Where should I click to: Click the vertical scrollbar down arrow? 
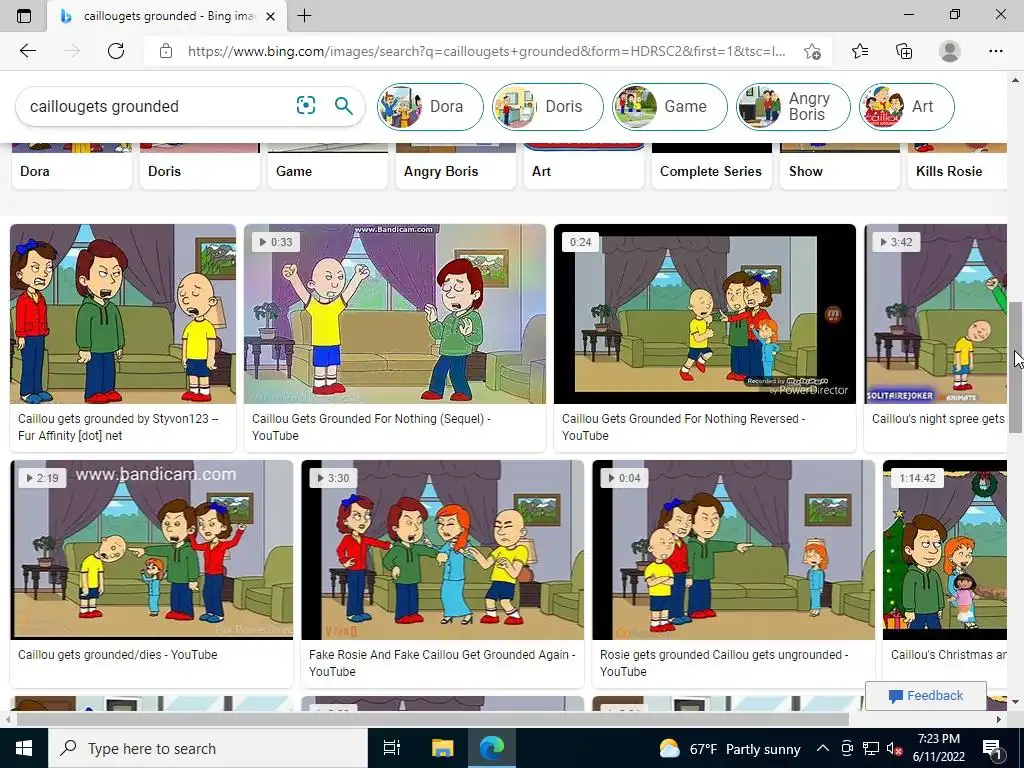coord(1016,702)
